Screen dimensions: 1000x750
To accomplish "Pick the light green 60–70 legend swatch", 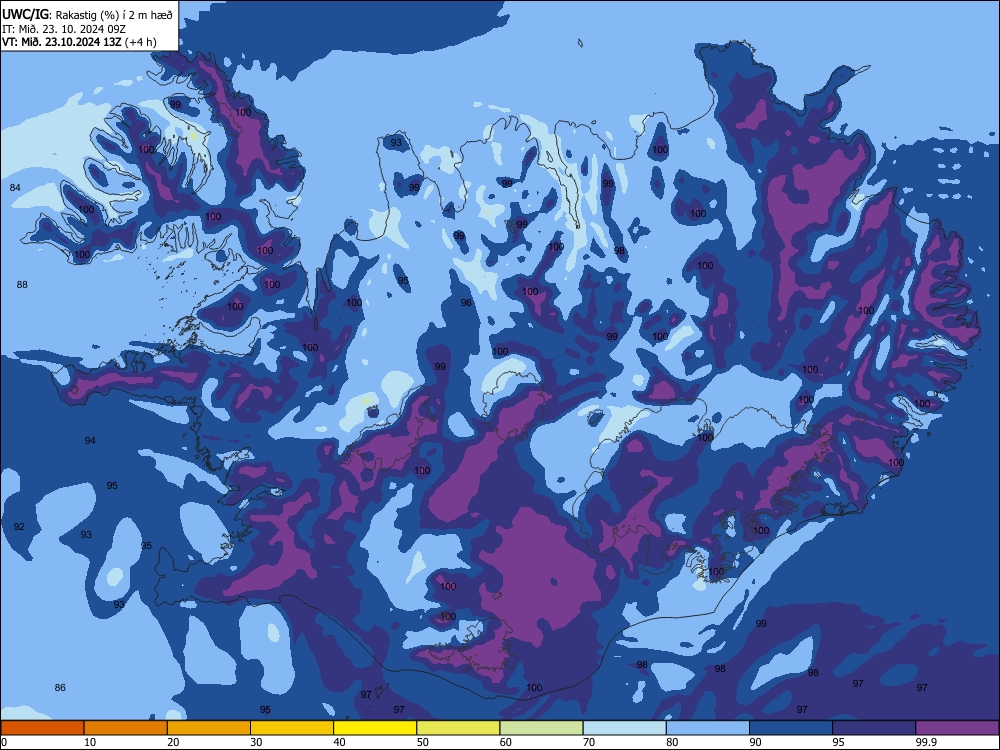I will 541,728.
